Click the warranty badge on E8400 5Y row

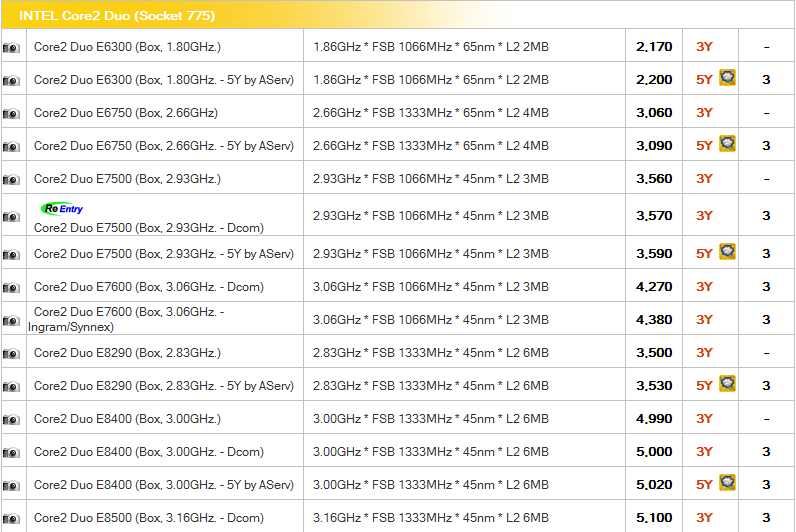(x=728, y=484)
